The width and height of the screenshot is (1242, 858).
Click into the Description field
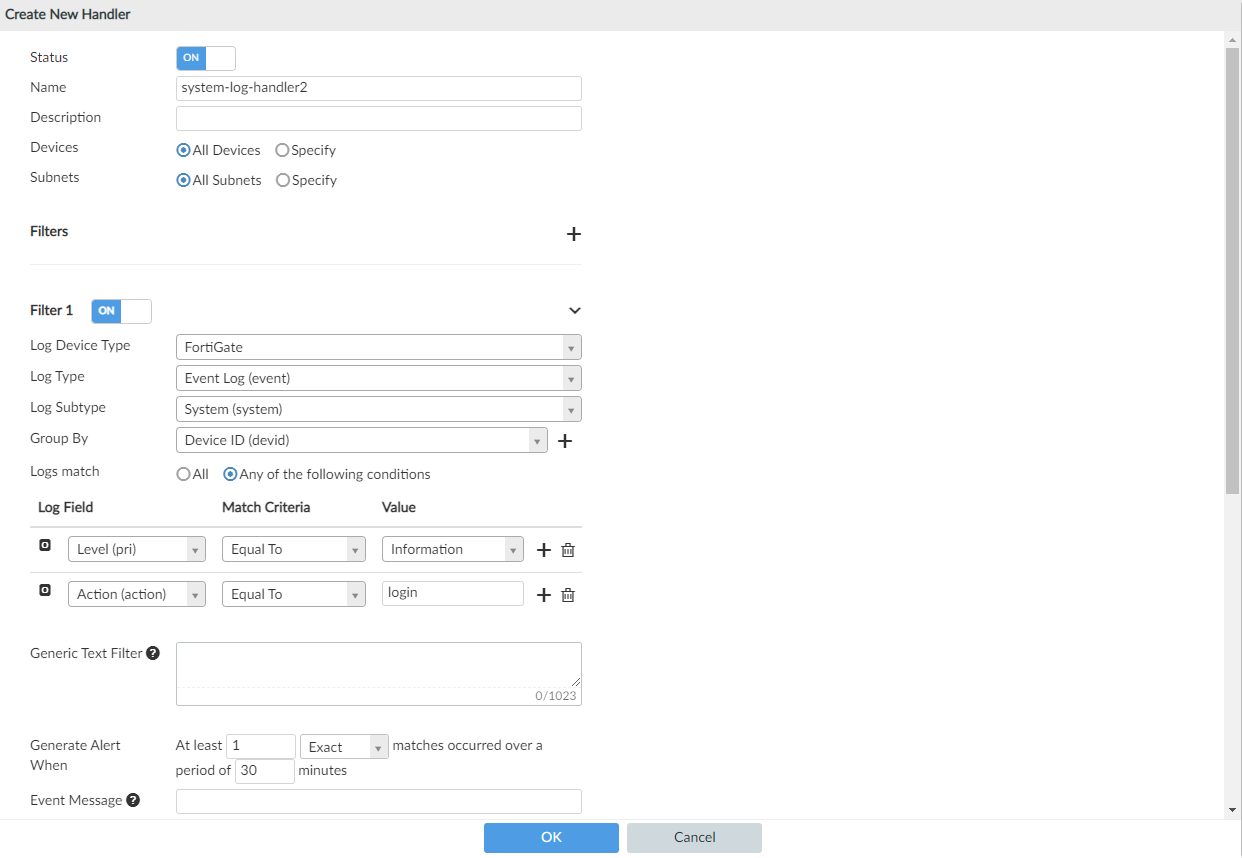378,119
